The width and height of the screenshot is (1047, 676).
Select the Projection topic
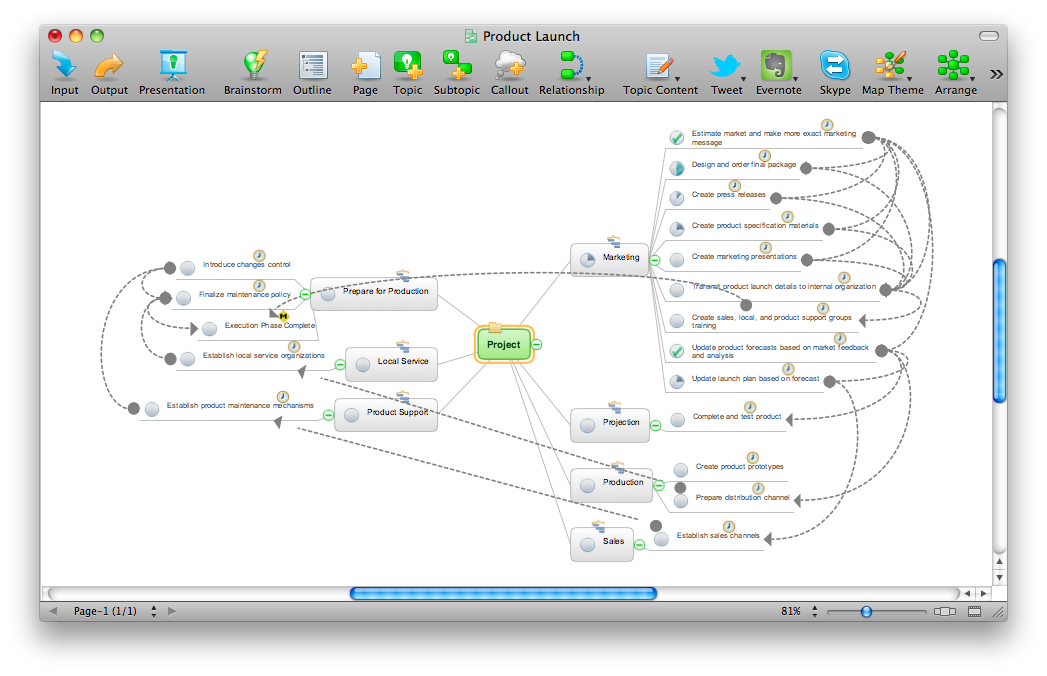tap(610, 426)
